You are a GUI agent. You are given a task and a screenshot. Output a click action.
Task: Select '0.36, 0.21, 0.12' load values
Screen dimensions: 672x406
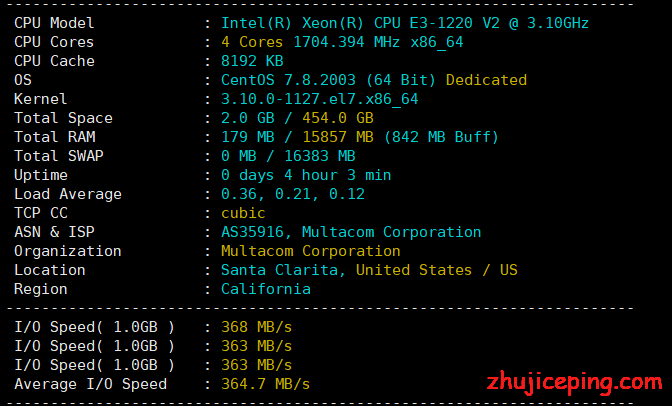tap(293, 194)
